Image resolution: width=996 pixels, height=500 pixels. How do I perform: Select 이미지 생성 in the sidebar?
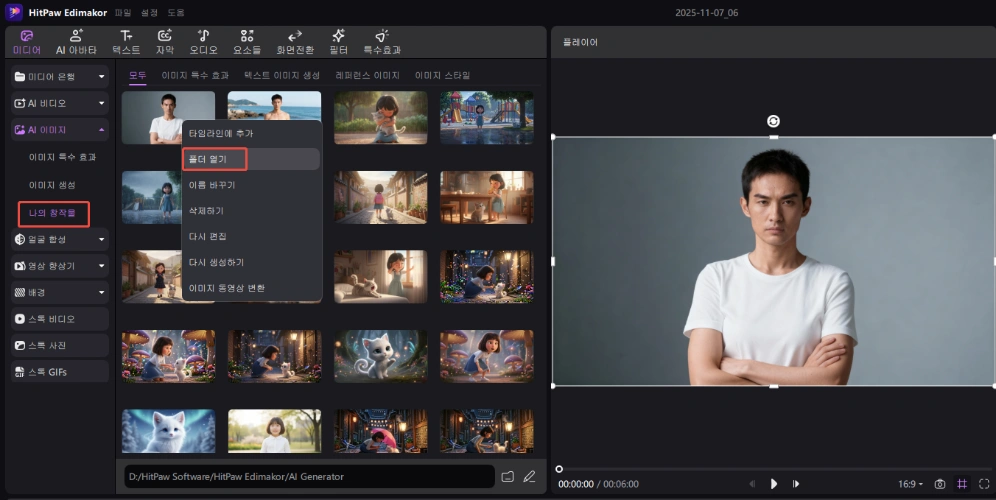point(52,185)
